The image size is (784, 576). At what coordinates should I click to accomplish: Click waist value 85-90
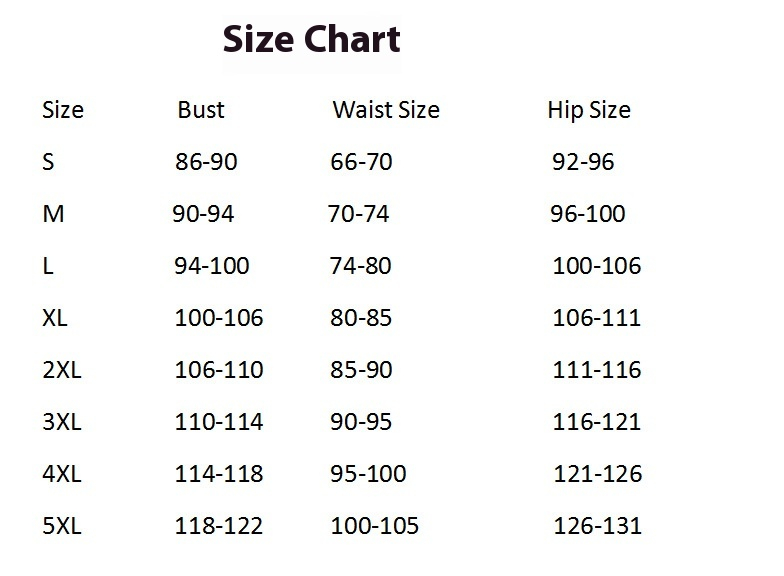(x=361, y=370)
